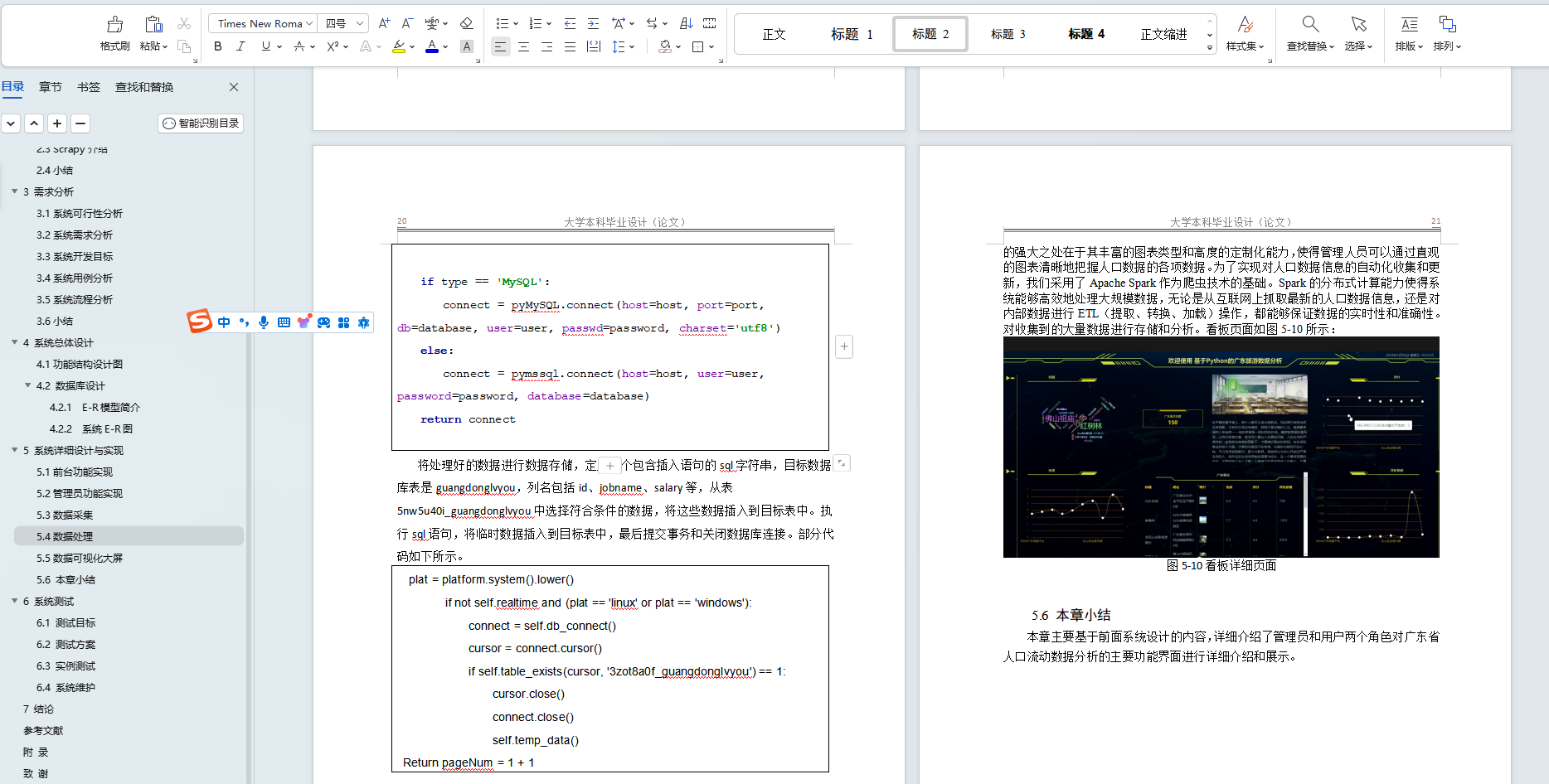
Task: Click the 智能识别目录 button
Action: pyautogui.click(x=201, y=123)
